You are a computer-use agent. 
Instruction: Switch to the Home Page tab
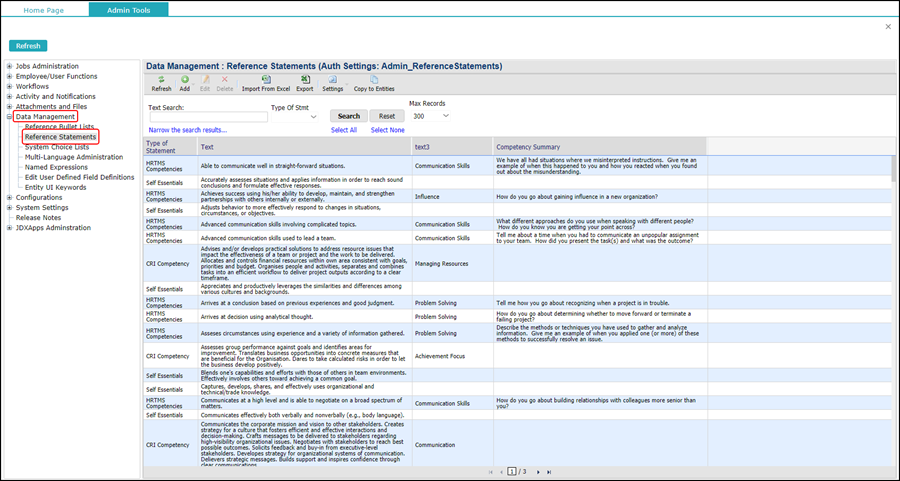44,9
